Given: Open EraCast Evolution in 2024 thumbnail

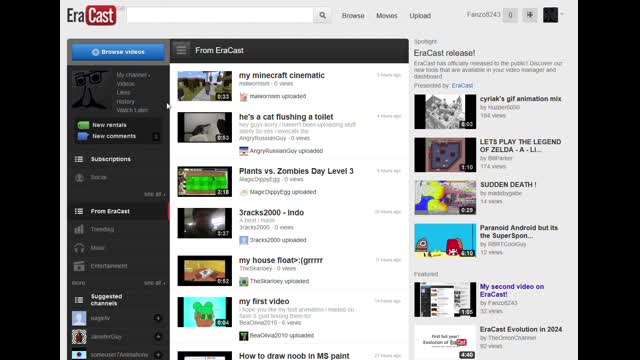Looking at the screenshot, I should tap(445, 342).
